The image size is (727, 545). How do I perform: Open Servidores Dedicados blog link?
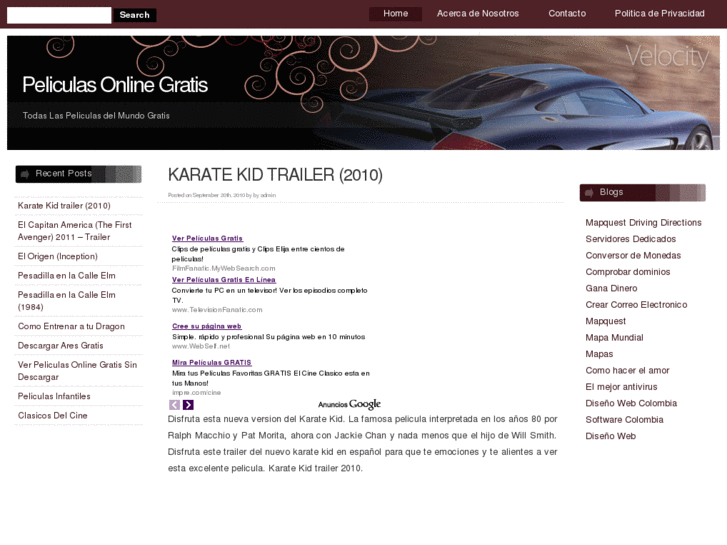pyautogui.click(x=631, y=239)
